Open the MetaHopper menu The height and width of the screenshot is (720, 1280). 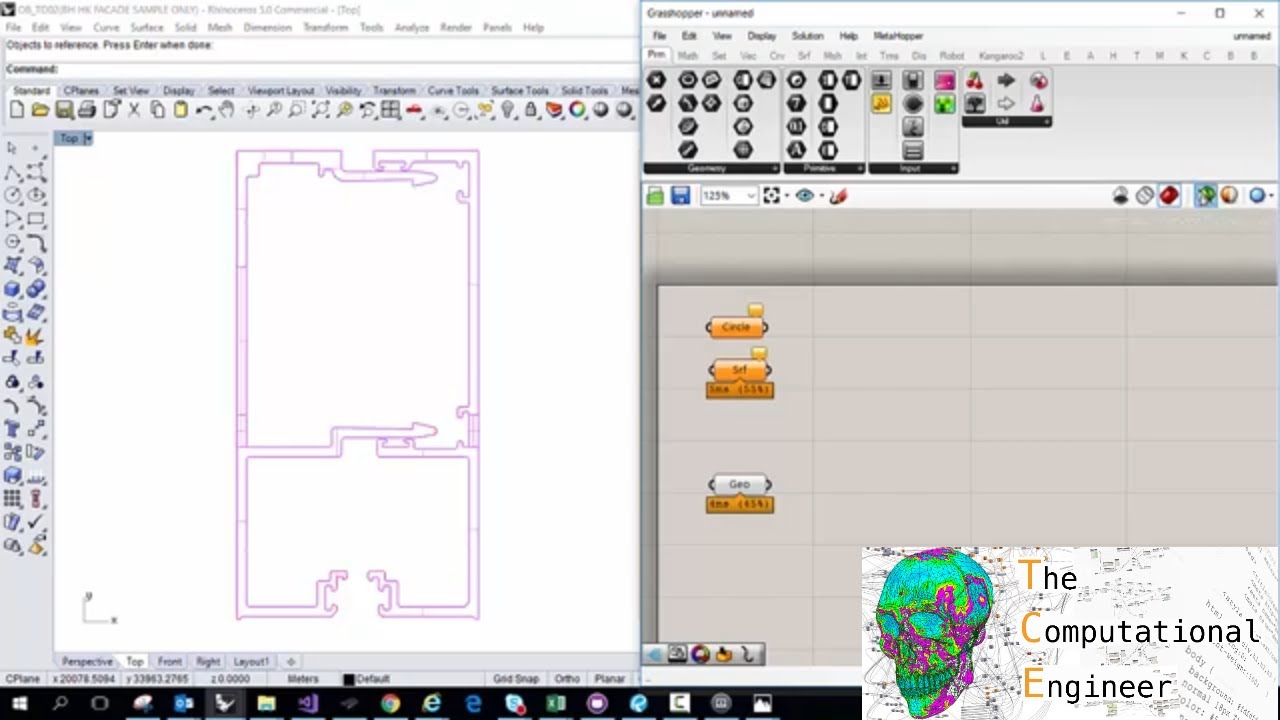pyautogui.click(x=898, y=36)
